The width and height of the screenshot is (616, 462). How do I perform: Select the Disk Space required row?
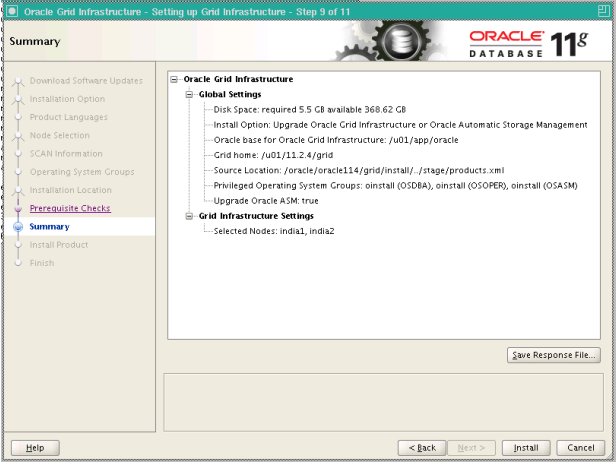(310, 110)
